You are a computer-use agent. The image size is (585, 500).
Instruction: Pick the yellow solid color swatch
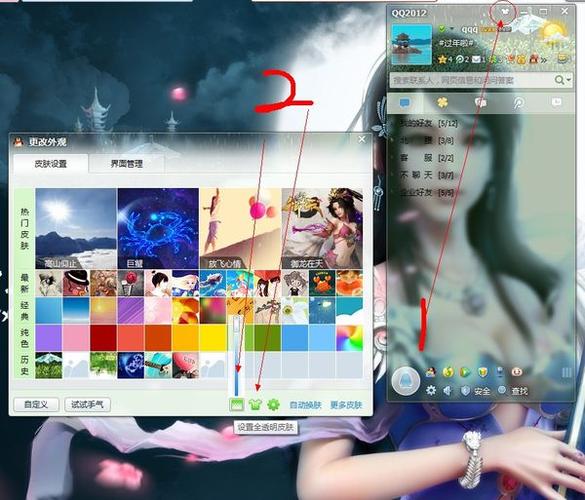click(213, 338)
